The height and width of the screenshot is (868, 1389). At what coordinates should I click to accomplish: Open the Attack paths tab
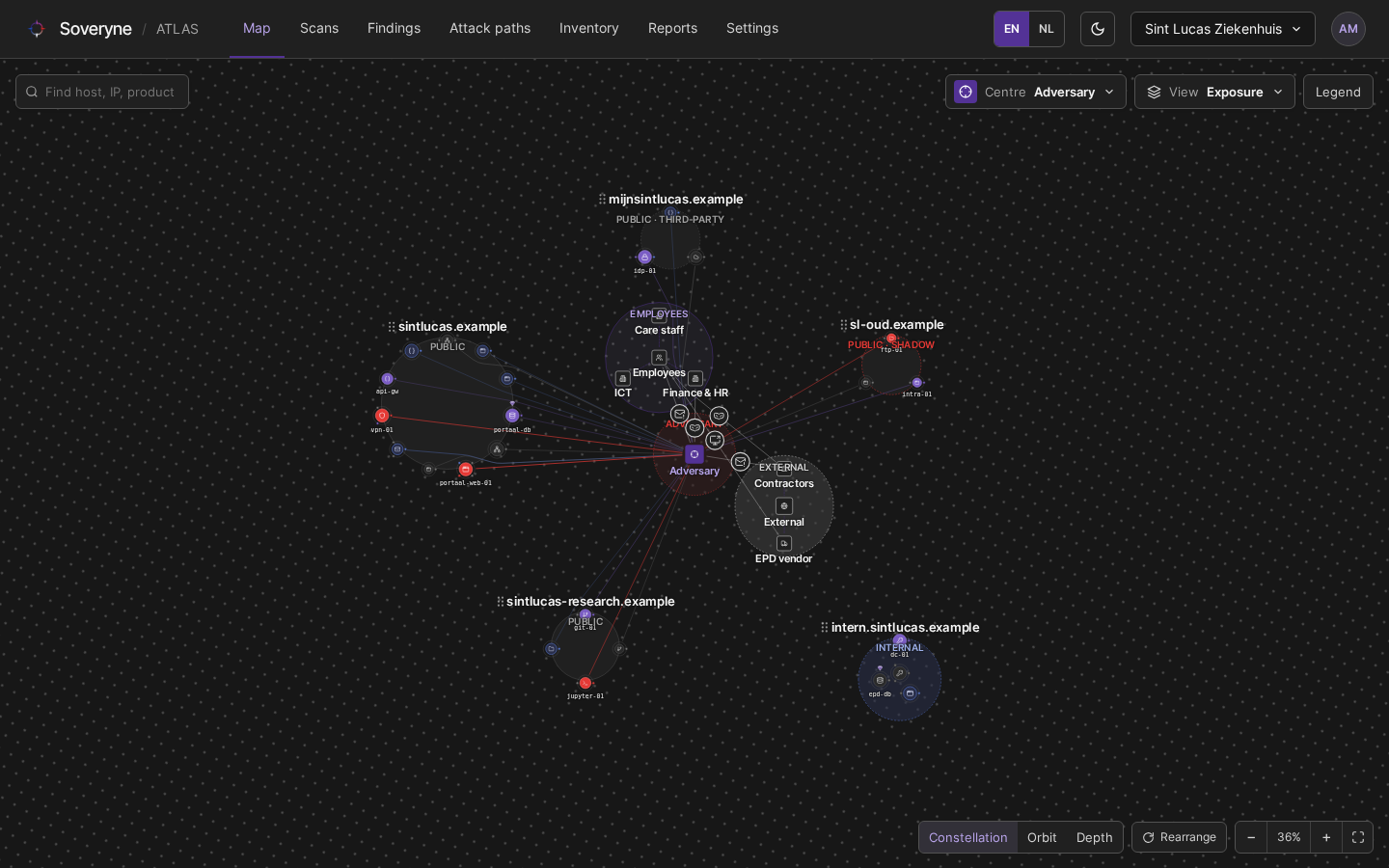[490, 29]
